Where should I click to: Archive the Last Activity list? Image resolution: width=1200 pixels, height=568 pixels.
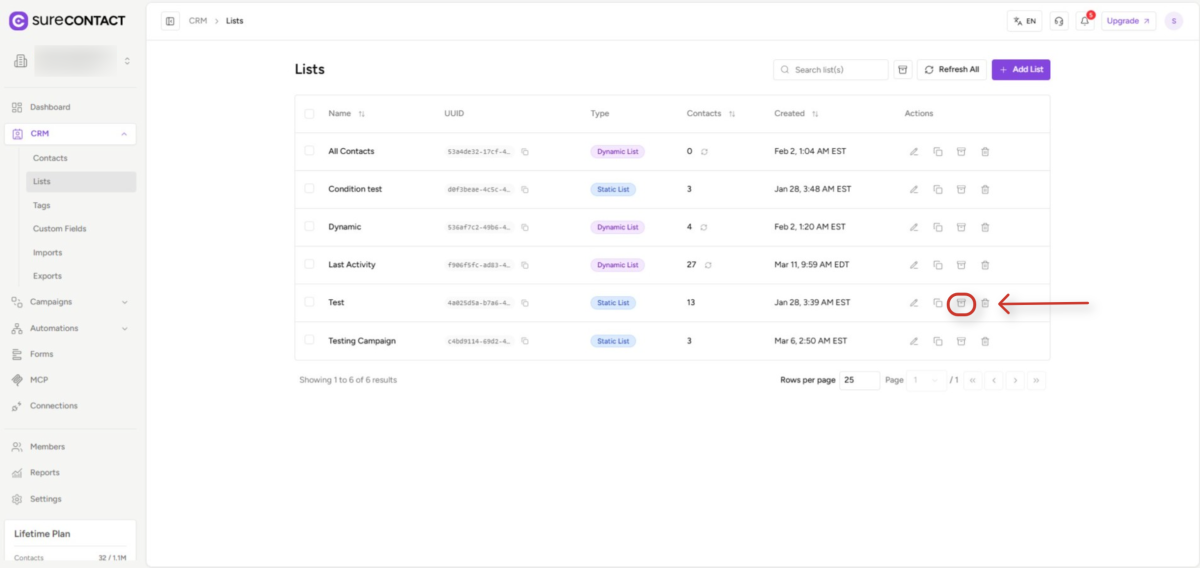(x=961, y=265)
